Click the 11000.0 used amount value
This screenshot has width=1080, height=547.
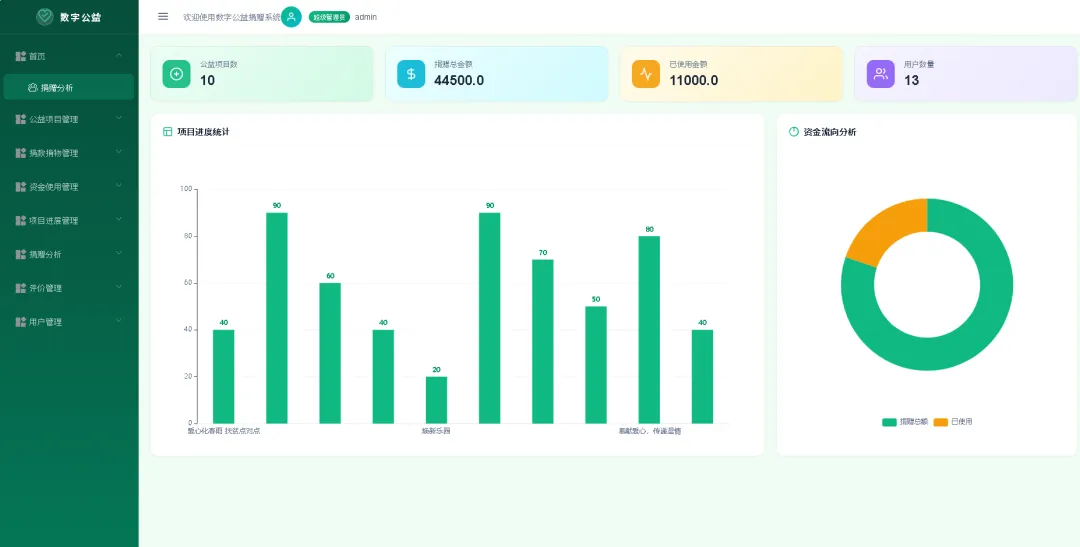[694, 81]
